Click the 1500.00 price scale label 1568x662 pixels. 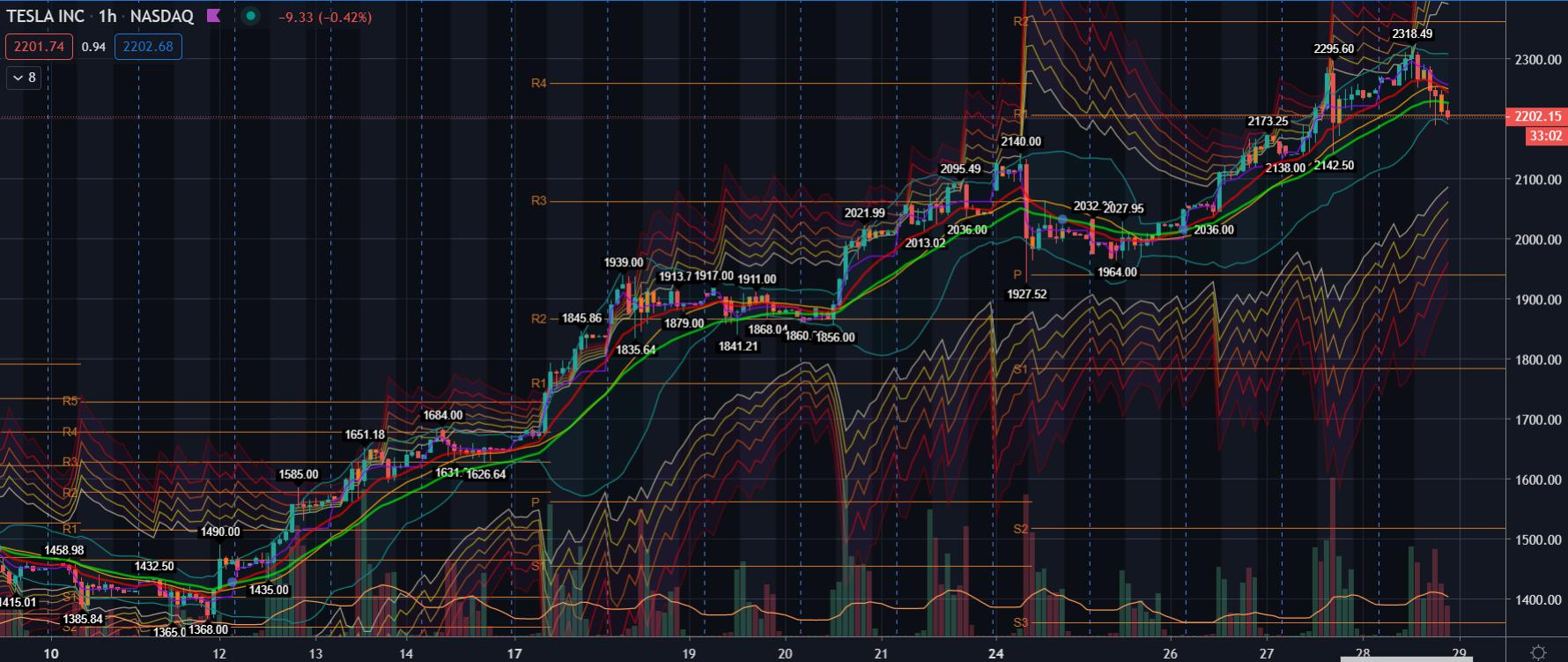pos(1537,539)
